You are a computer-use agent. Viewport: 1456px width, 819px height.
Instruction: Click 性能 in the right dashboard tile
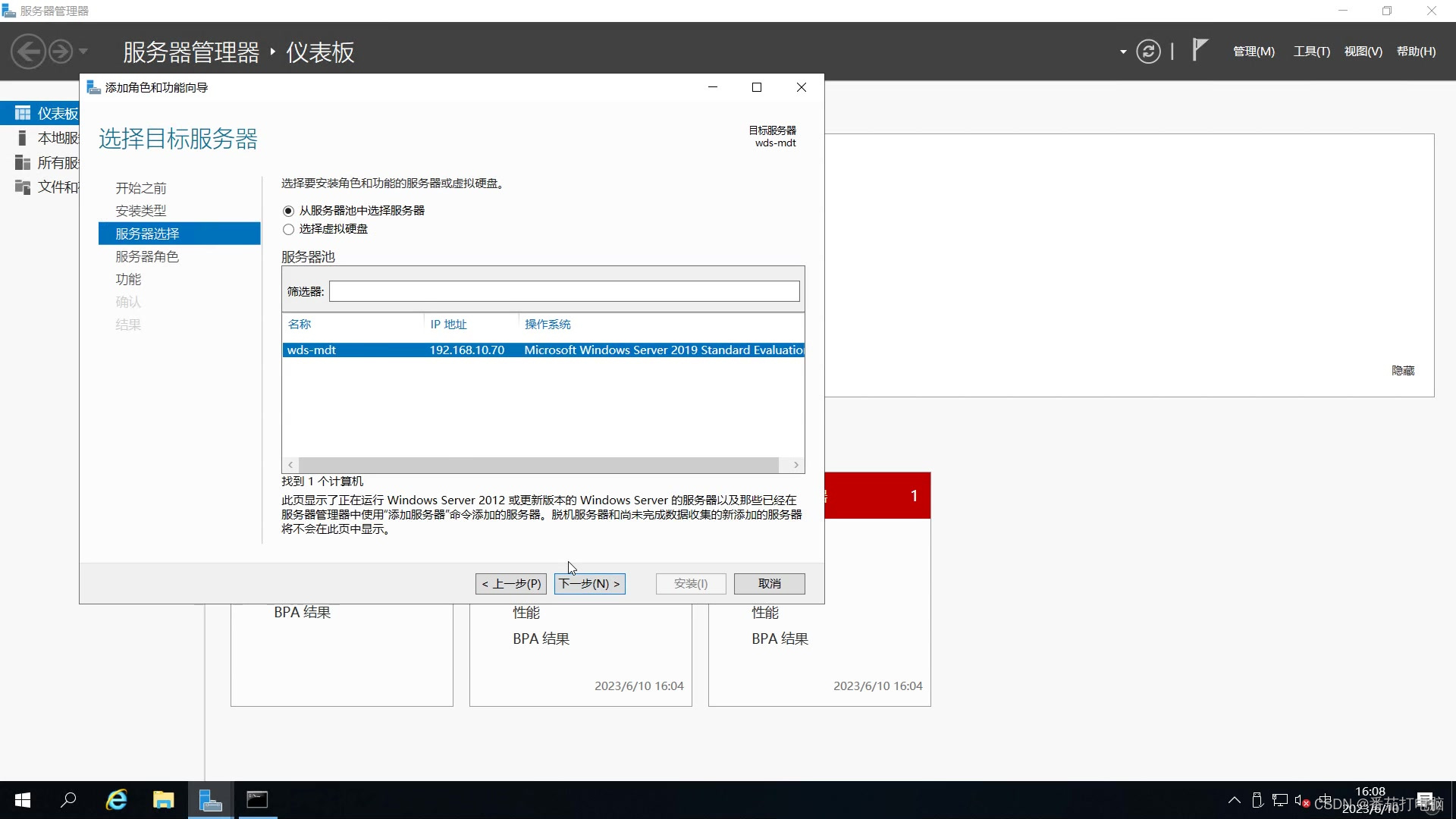765,613
